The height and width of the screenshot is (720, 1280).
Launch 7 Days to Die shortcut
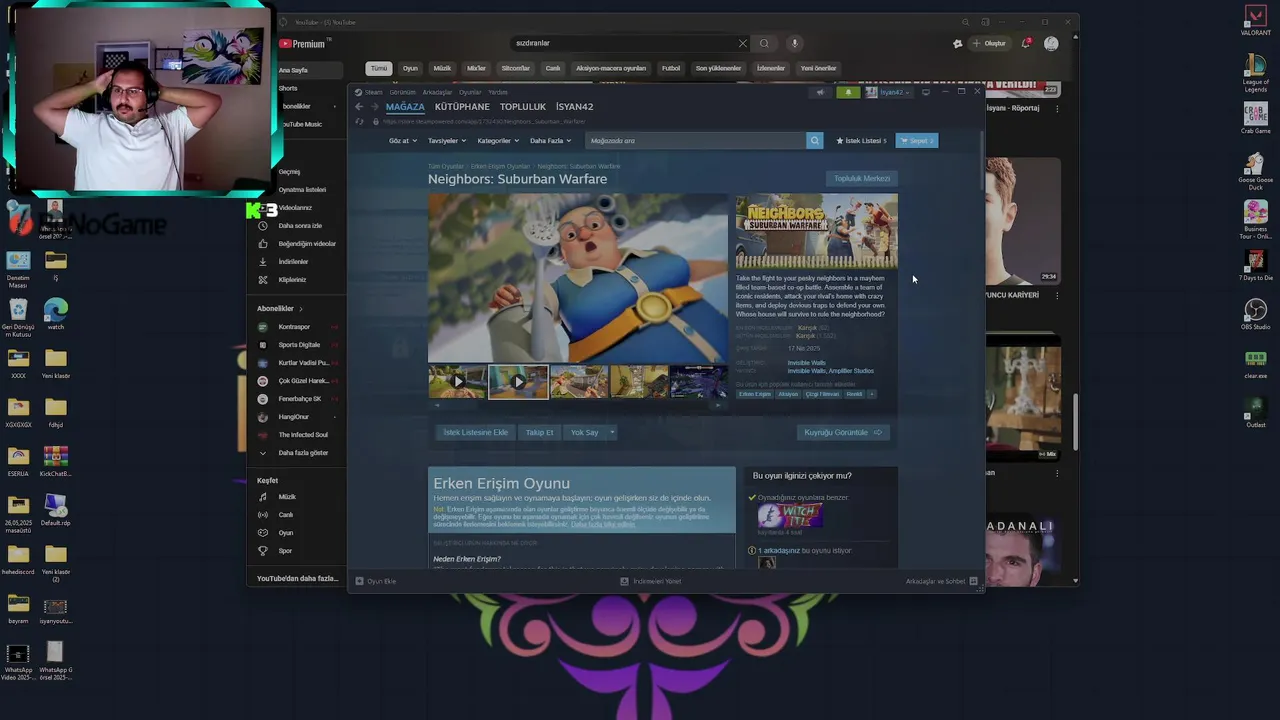point(1256,265)
